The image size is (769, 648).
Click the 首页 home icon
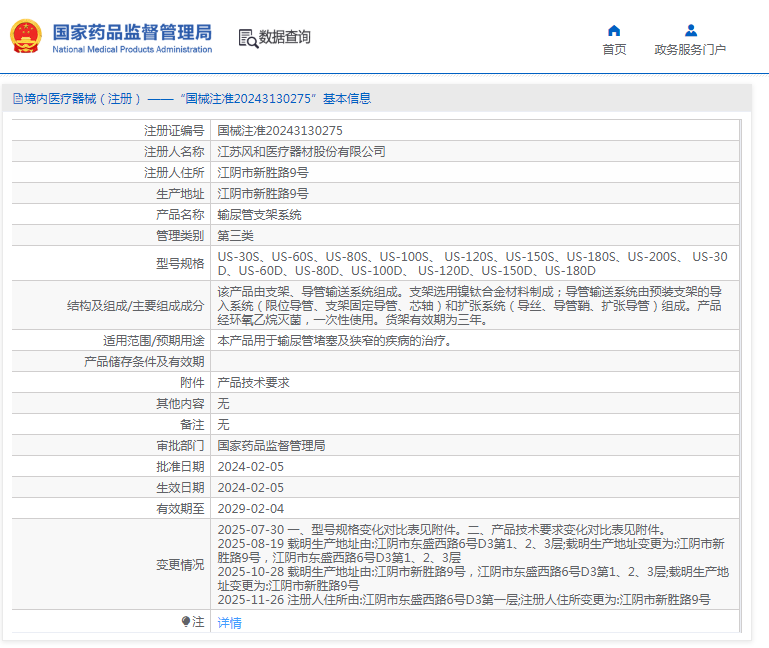pos(614,31)
